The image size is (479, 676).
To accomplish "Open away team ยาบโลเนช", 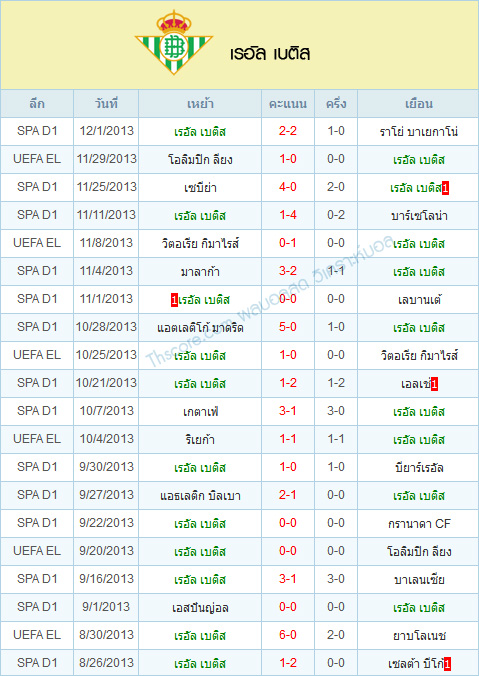I will [x=419, y=635].
